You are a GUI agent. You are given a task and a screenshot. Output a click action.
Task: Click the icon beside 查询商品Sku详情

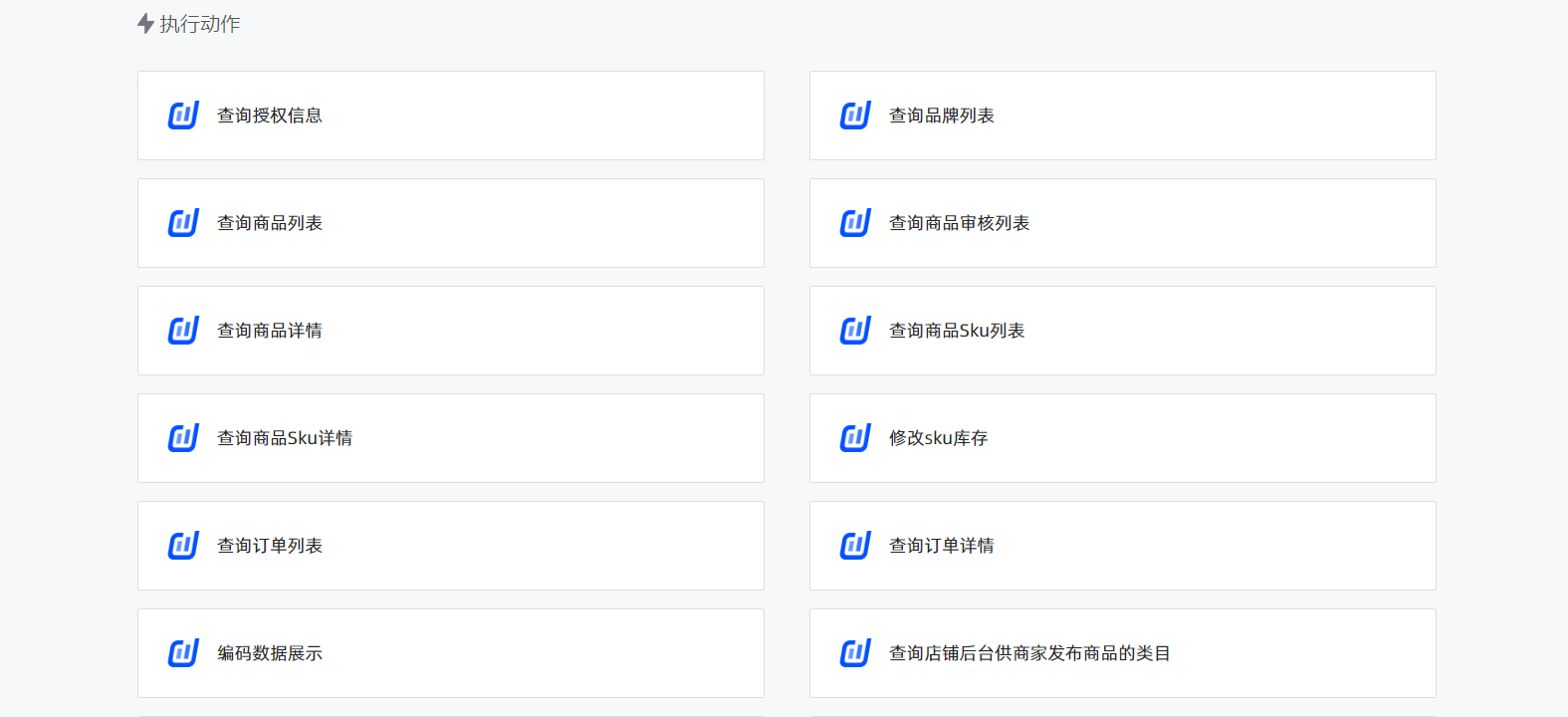[x=183, y=438]
